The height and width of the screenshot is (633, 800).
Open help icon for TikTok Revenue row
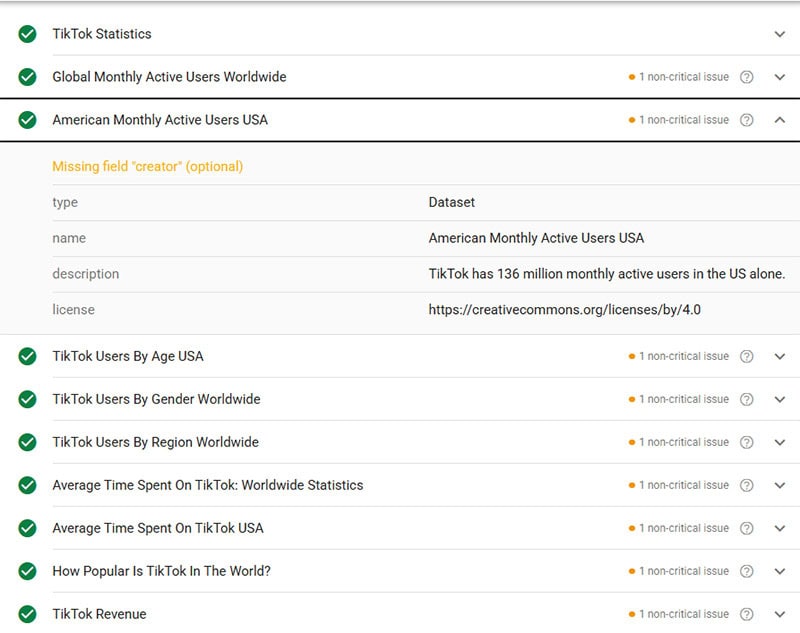(x=746, y=614)
